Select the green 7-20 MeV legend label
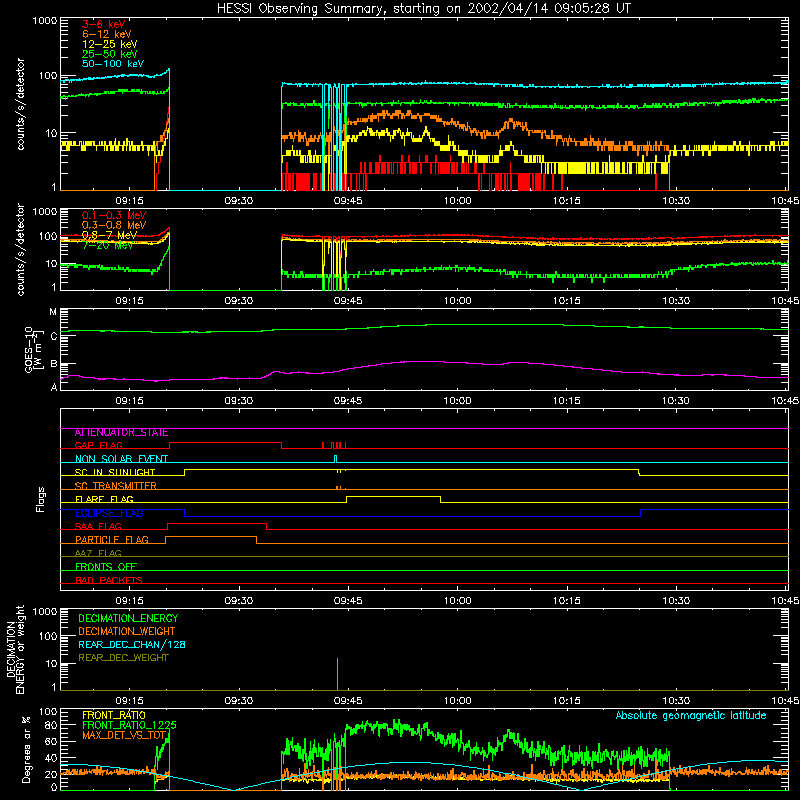The width and height of the screenshot is (800, 800). [107, 245]
